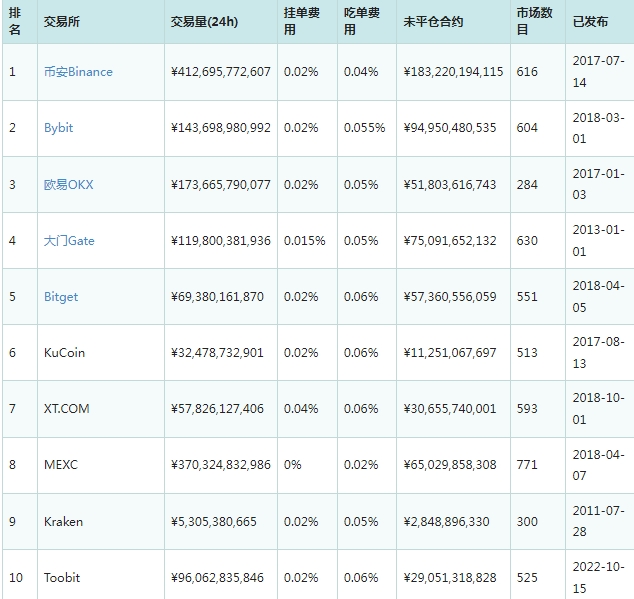Click the XT.COM exchange name

pyautogui.click(x=67, y=409)
